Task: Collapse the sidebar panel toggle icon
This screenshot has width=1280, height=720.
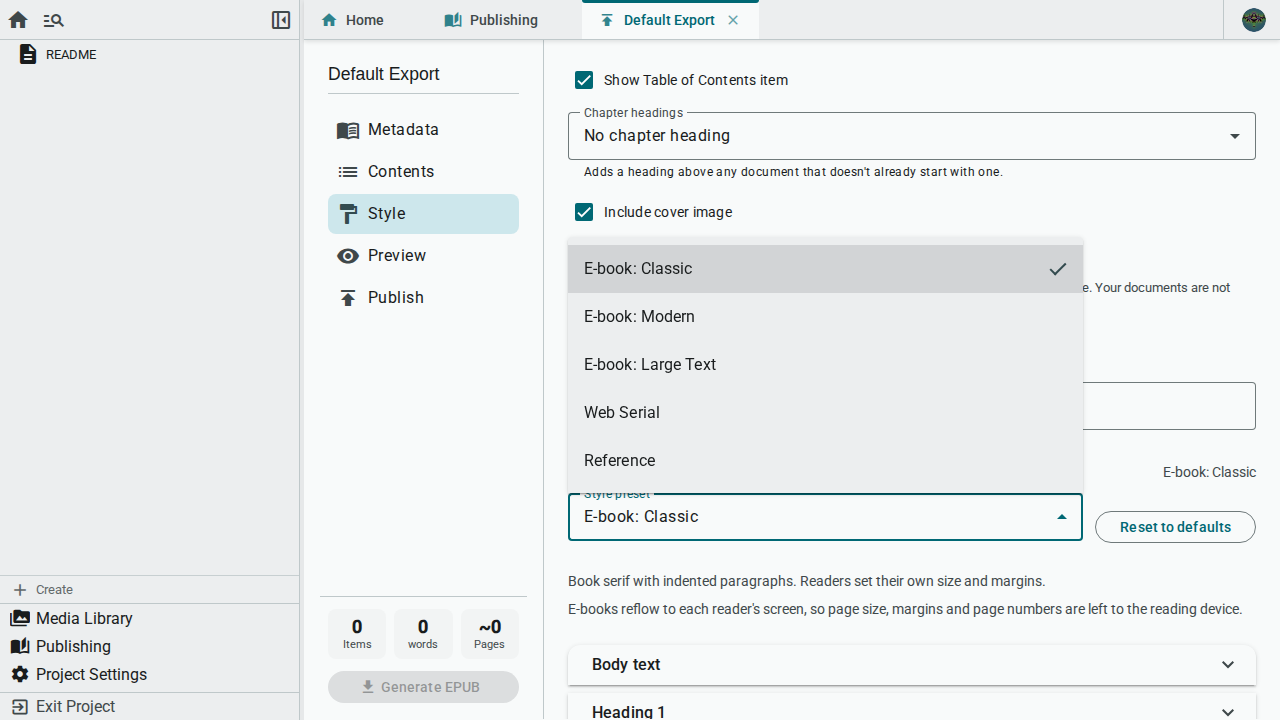Action: 281,20
